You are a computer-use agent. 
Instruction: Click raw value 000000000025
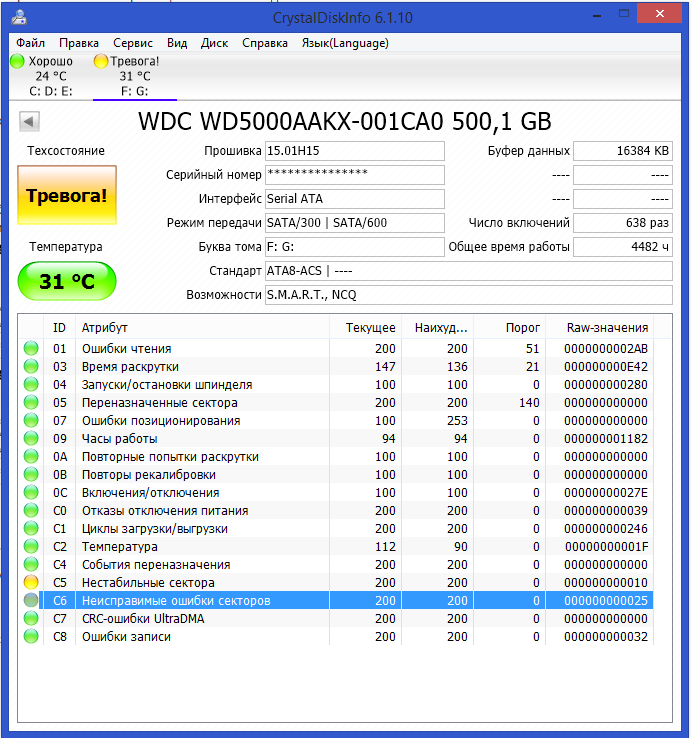pyautogui.click(x=606, y=601)
